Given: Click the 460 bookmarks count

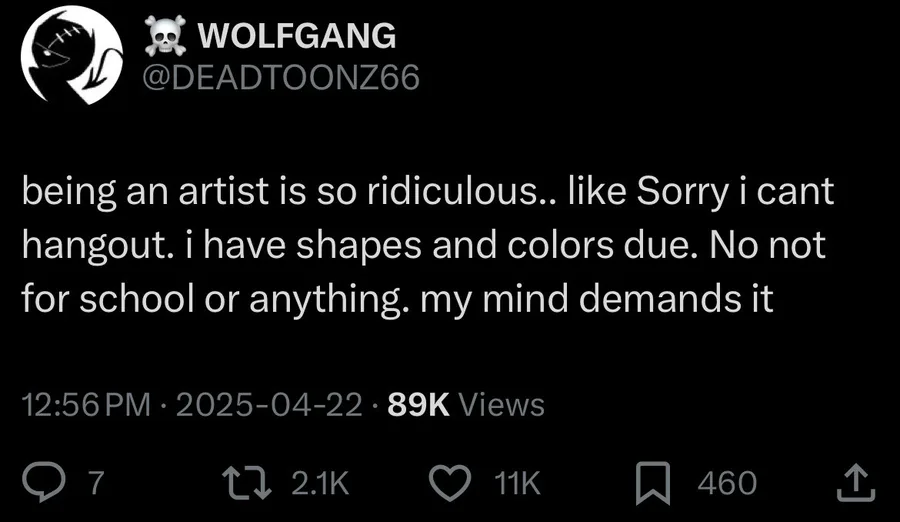Looking at the screenshot, I should (x=726, y=484).
